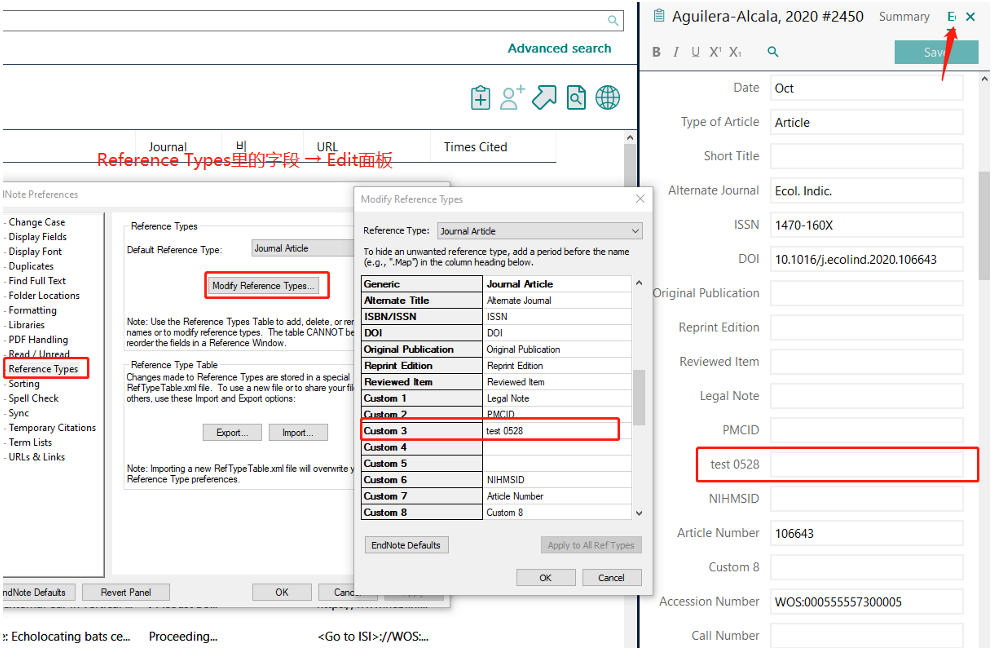Click Advanced search link

click(x=559, y=48)
